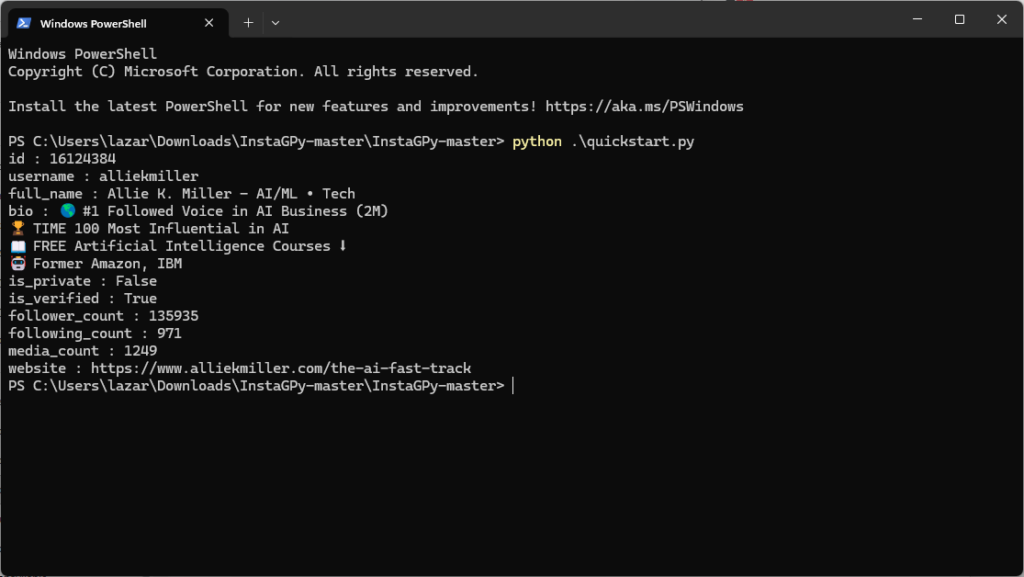Viewport: 1024px width, 577px height.
Task: Click the trophy emoji before TIME 100
Action: coord(16,228)
